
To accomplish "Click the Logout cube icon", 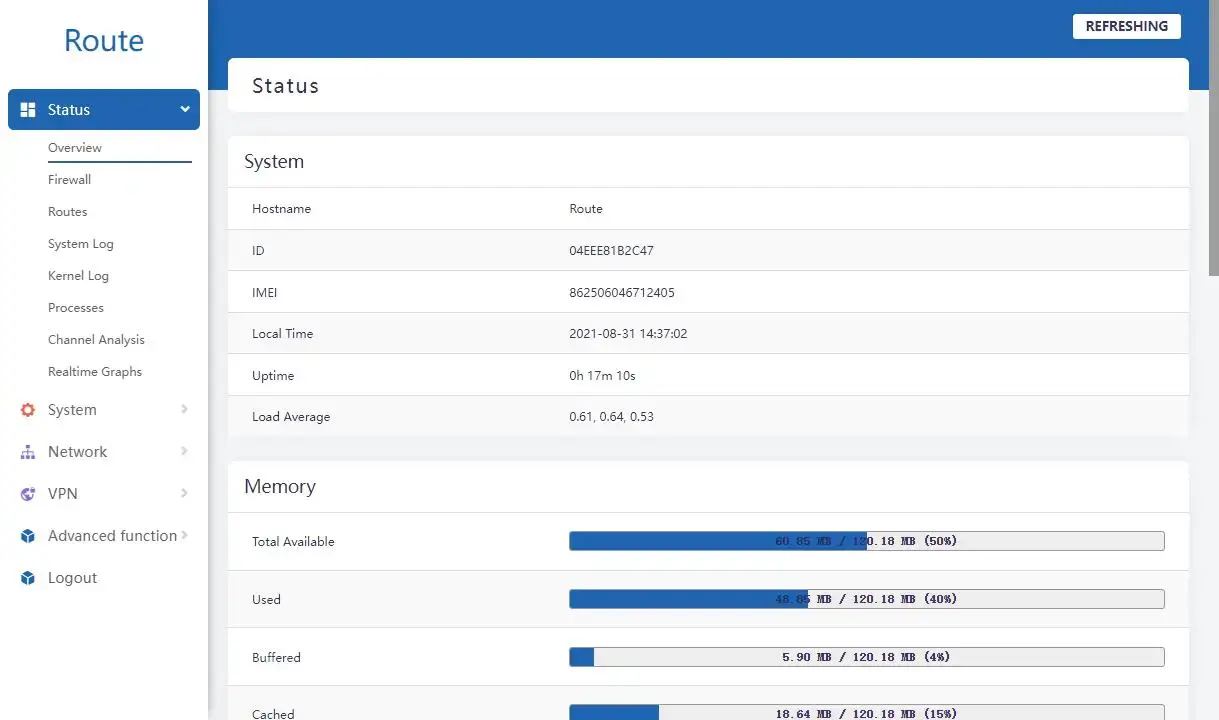I will pos(28,578).
